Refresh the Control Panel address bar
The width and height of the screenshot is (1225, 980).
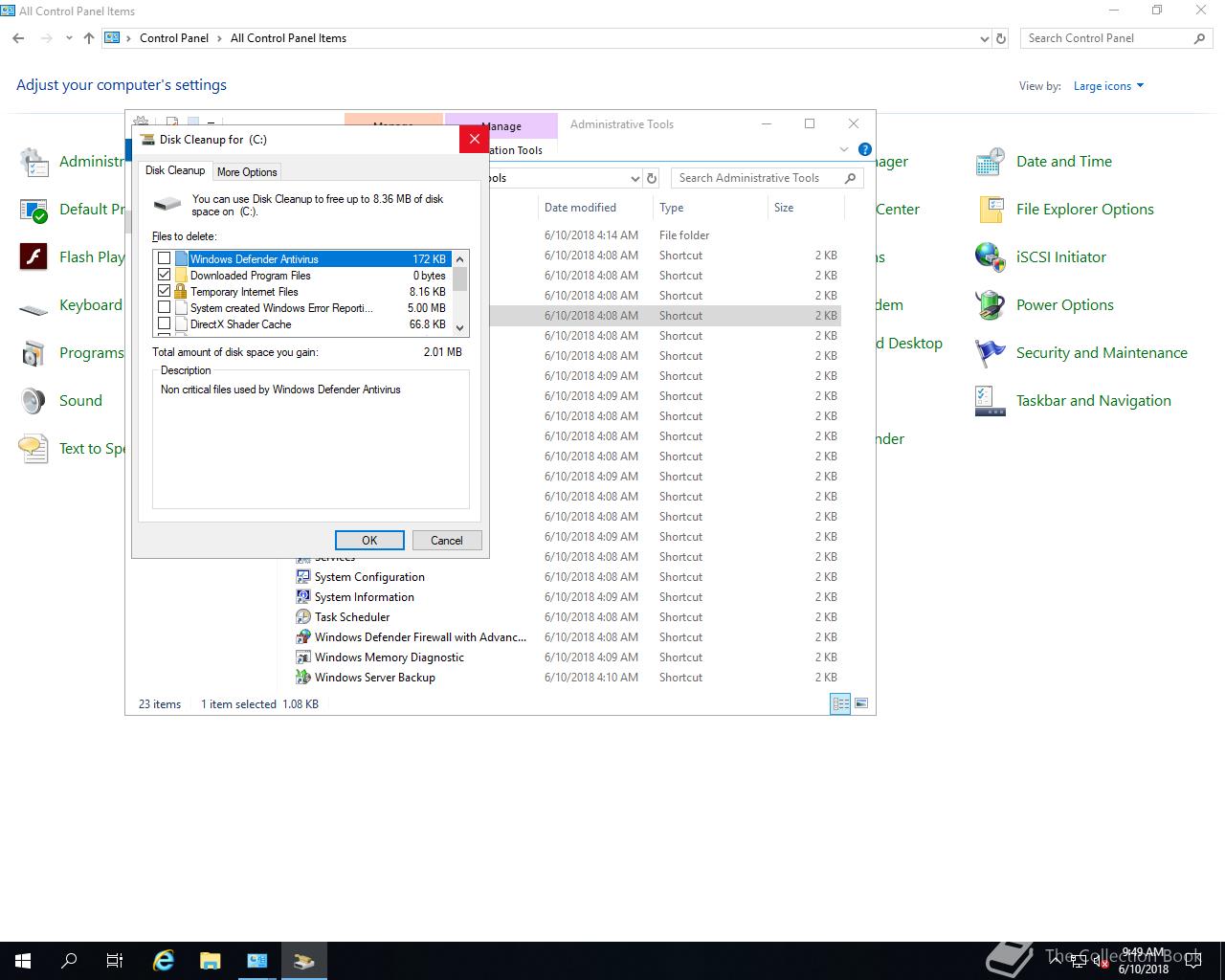tap(1001, 38)
